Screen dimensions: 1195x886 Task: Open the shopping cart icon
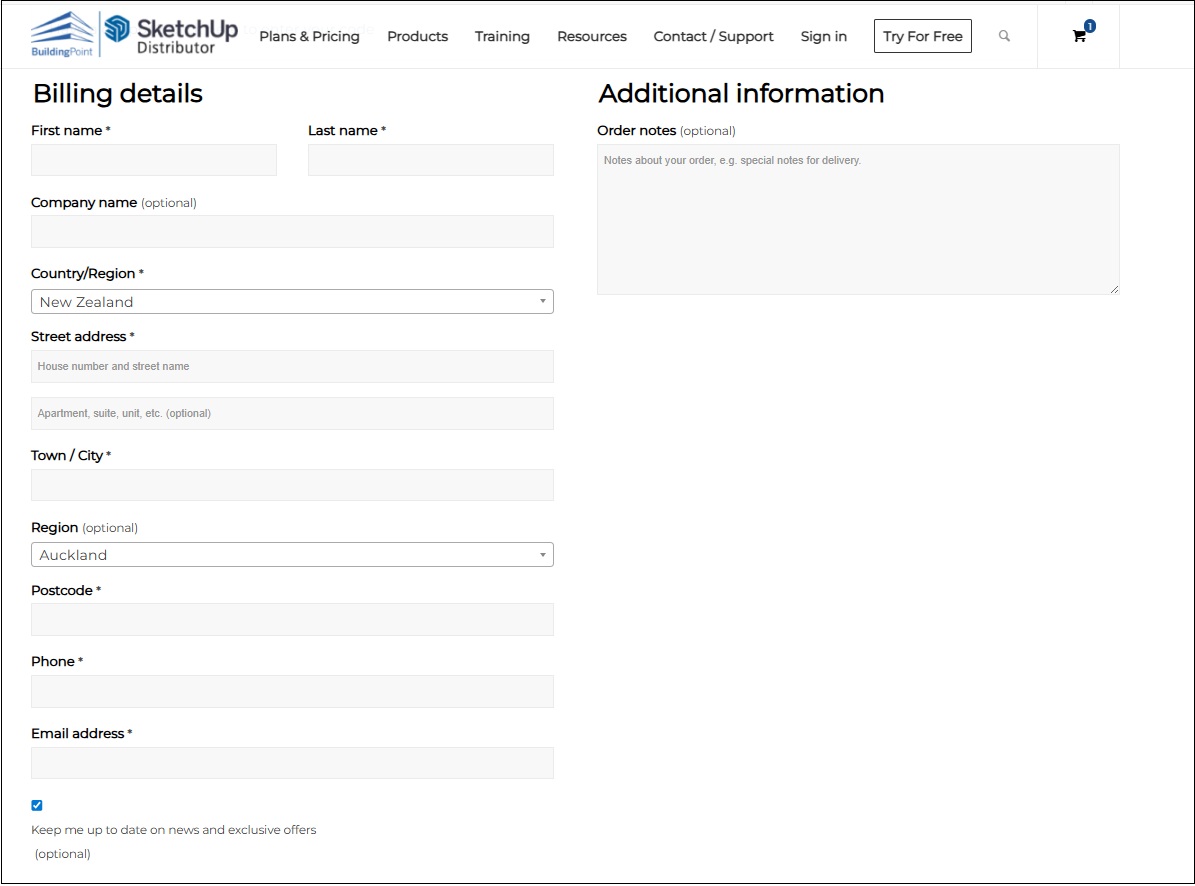[x=1079, y=36]
